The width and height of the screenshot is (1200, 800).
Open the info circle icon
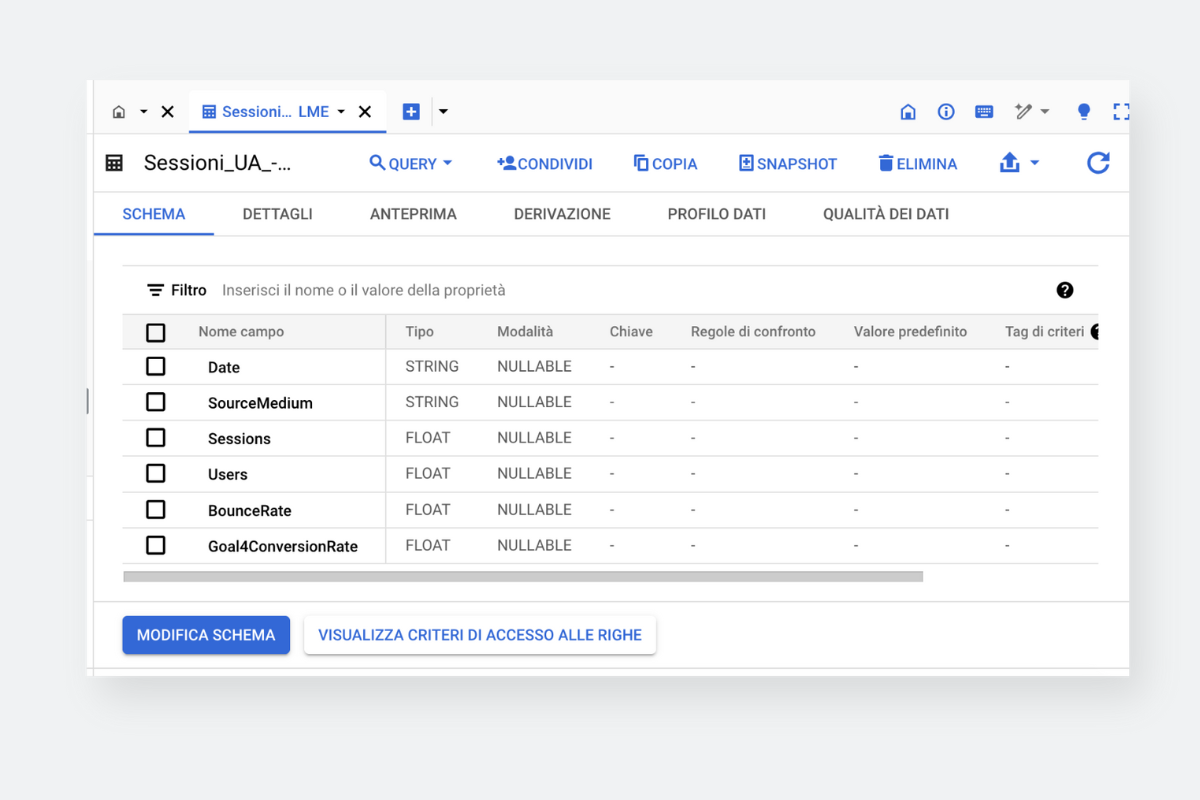click(946, 112)
